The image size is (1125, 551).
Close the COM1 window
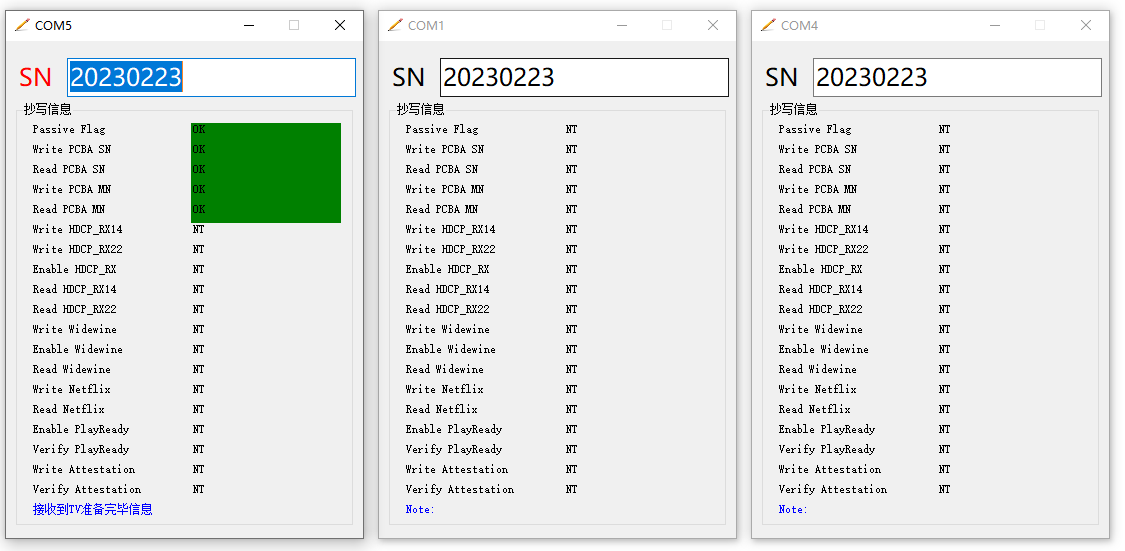click(x=713, y=25)
